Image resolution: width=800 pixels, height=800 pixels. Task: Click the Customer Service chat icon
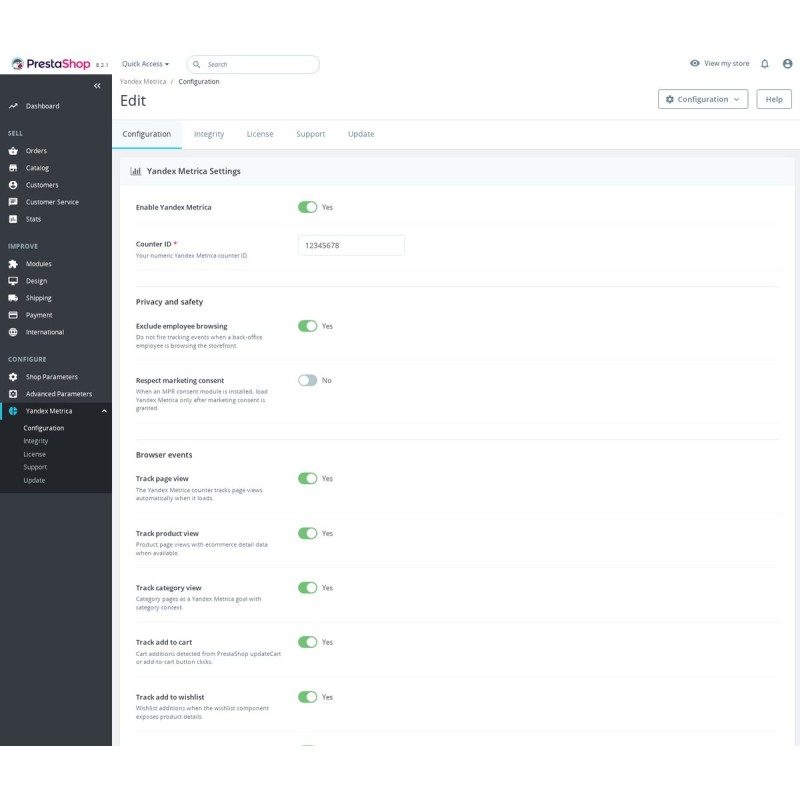click(13, 202)
